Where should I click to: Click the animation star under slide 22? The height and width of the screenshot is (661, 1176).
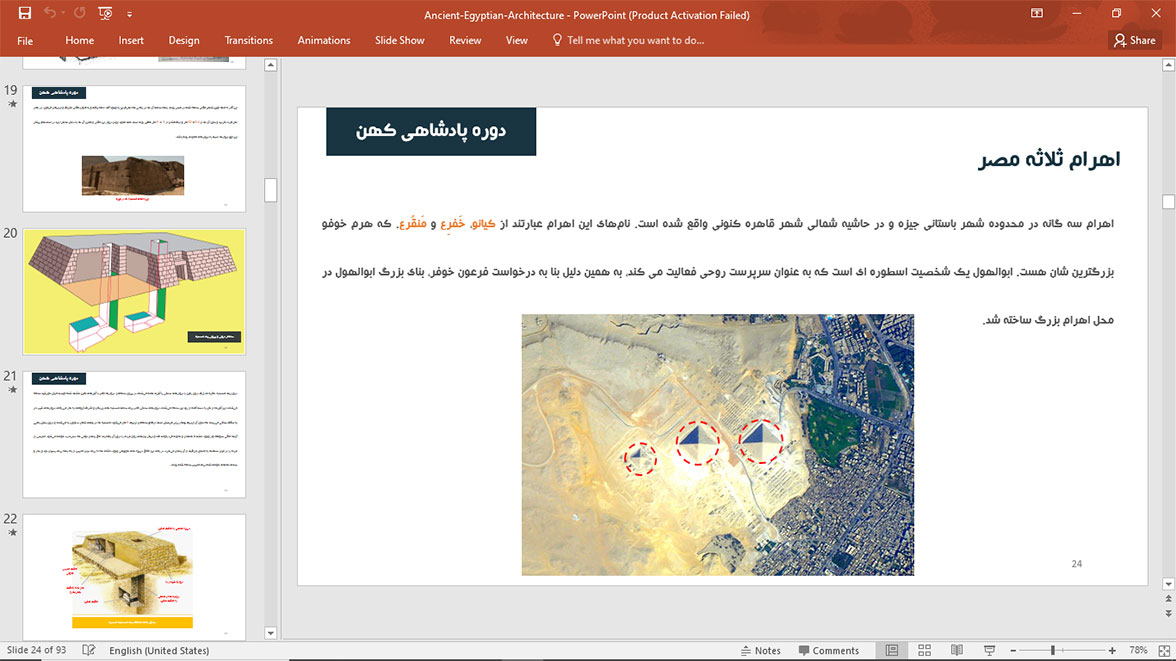click(12, 533)
